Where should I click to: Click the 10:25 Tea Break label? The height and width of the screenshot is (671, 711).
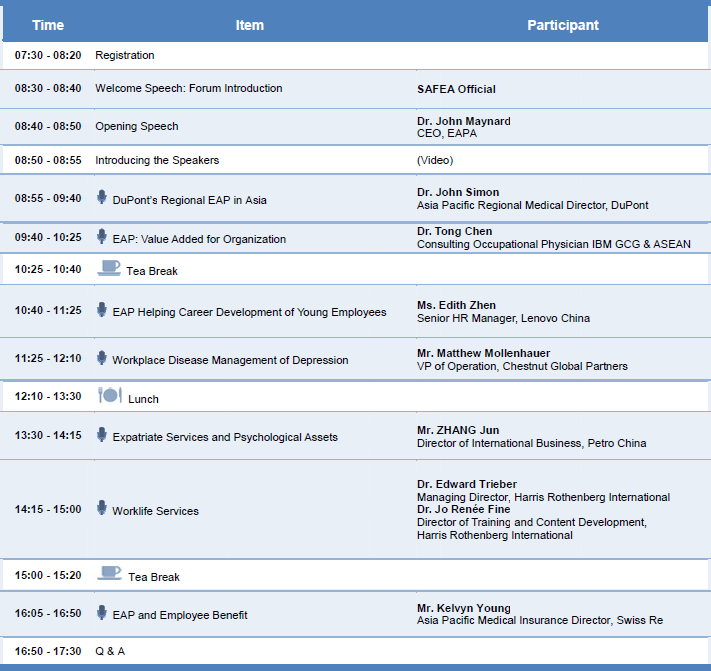point(152,271)
